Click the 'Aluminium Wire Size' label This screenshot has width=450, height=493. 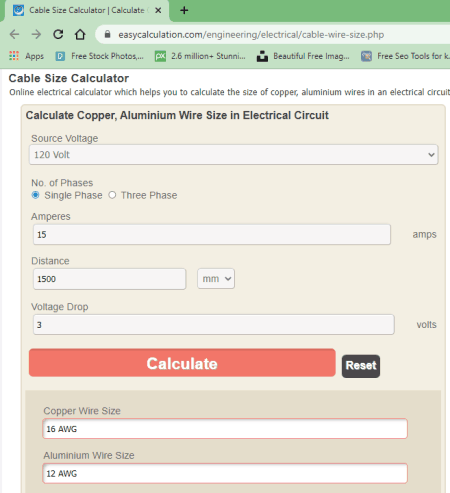click(89, 456)
